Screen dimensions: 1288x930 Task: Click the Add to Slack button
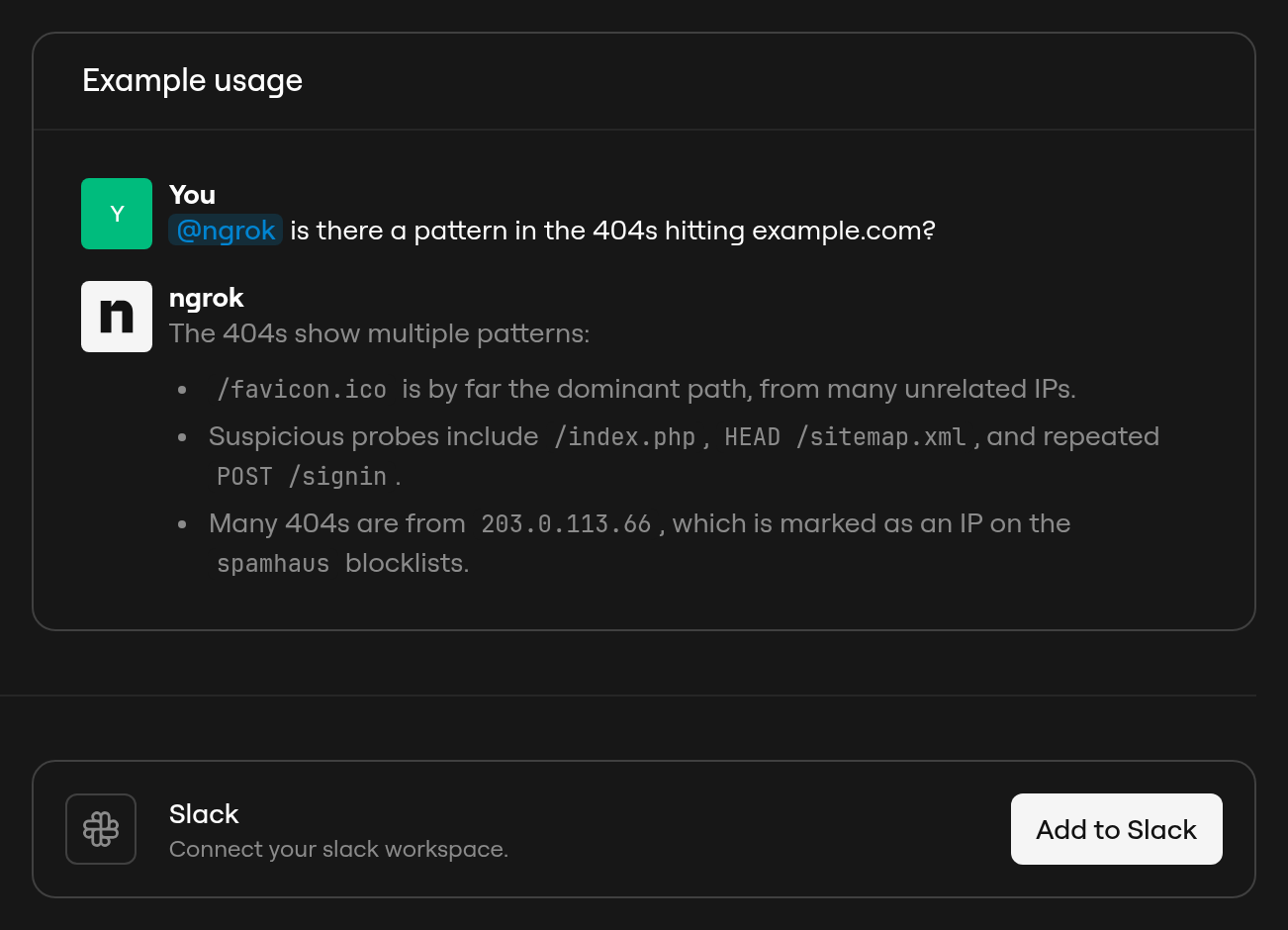(x=1117, y=829)
